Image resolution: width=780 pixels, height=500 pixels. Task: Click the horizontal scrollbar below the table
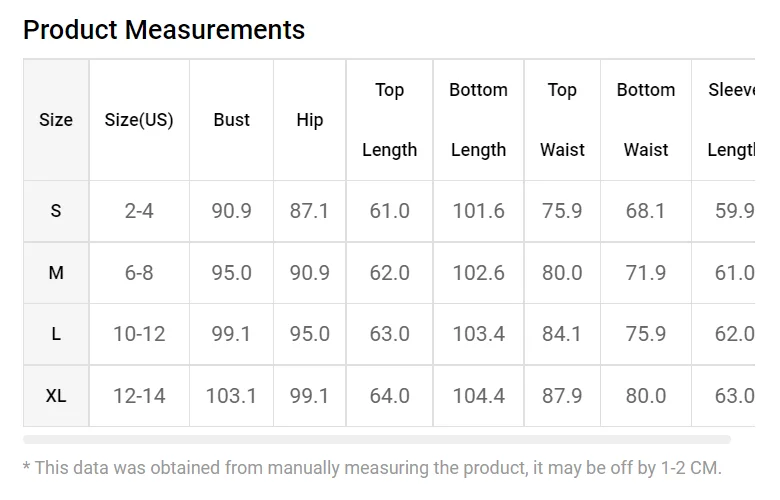377,439
